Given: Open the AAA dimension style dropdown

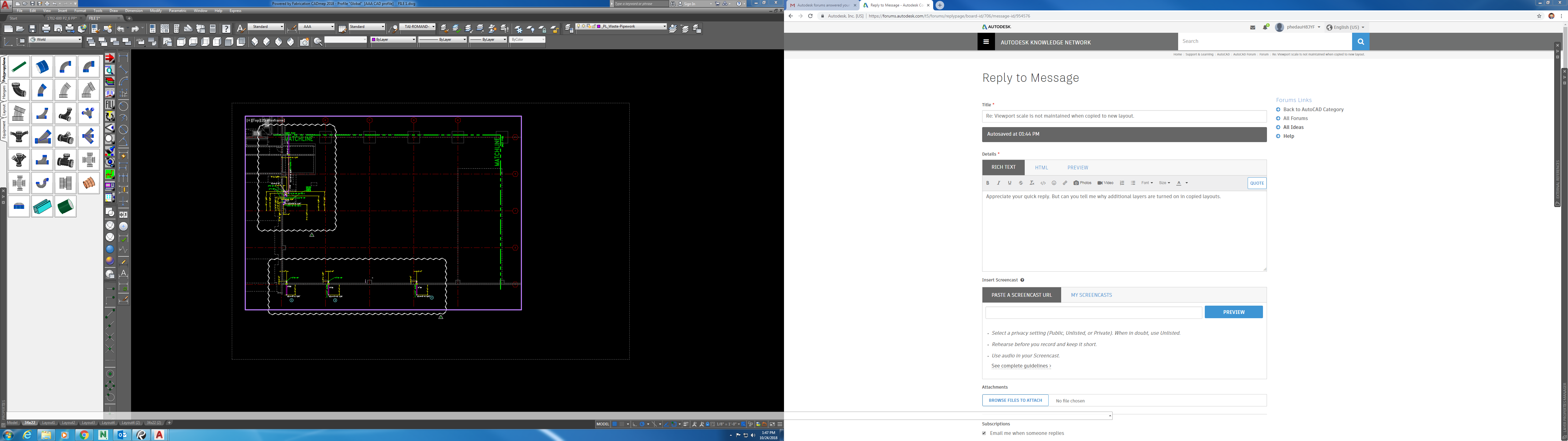Looking at the screenshot, I should (x=317, y=27).
